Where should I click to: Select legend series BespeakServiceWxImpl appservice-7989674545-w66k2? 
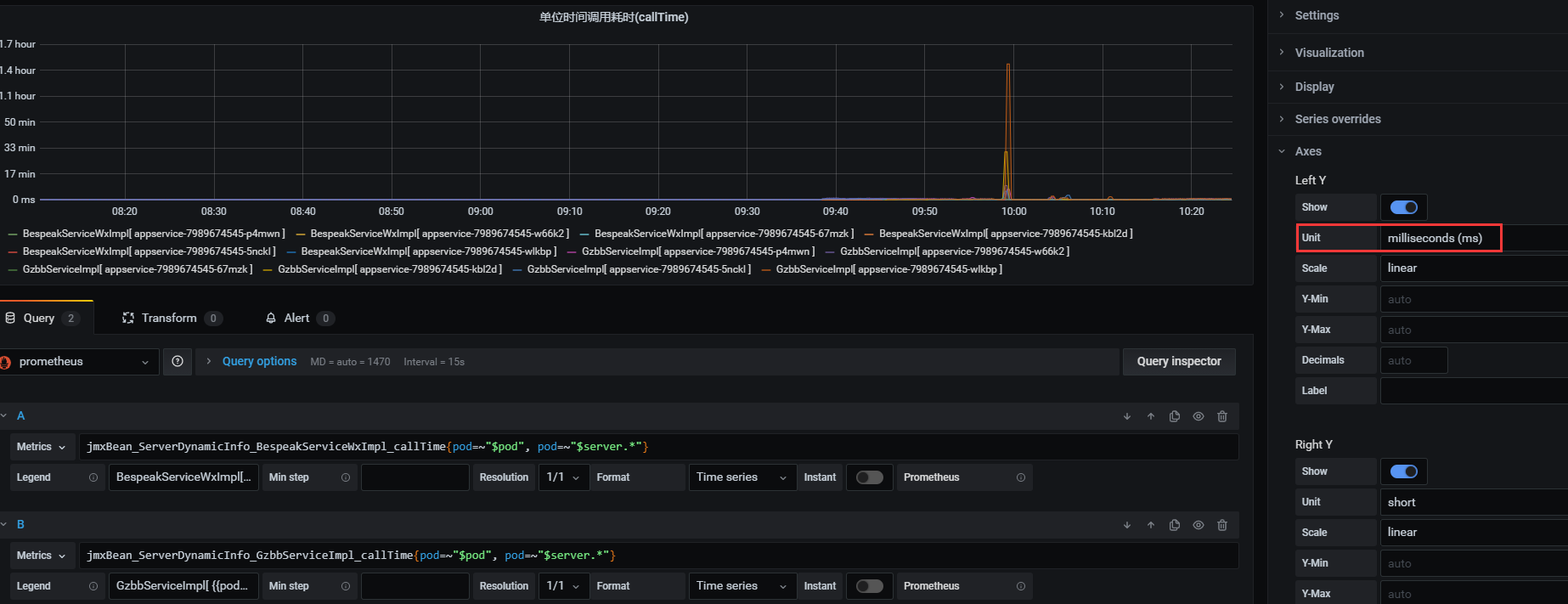[x=440, y=234]
